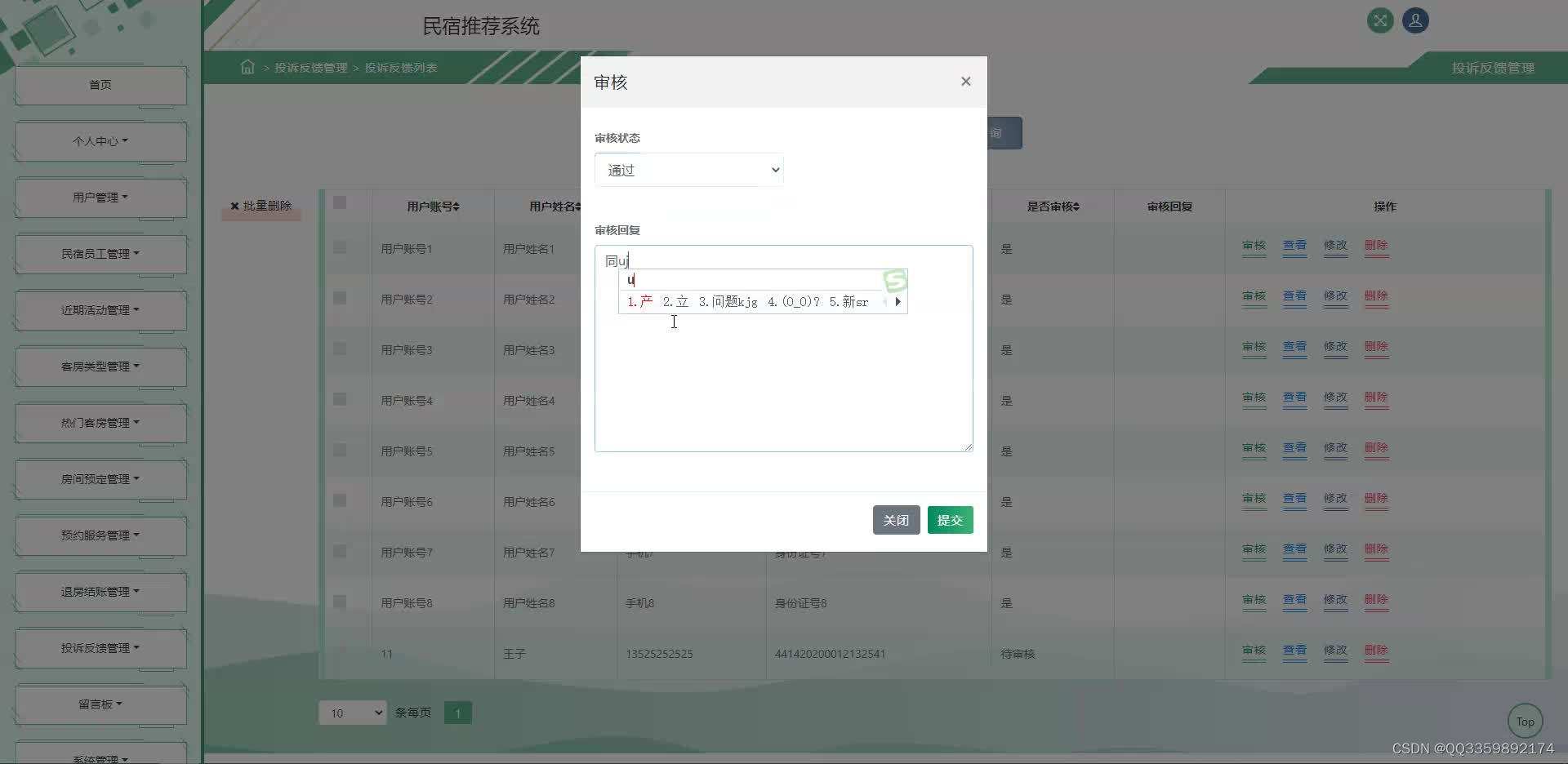Screen dimensions: 1568x764
Task: Check the row checkbox for 用户账号3
Action: [x=340, y=349]
